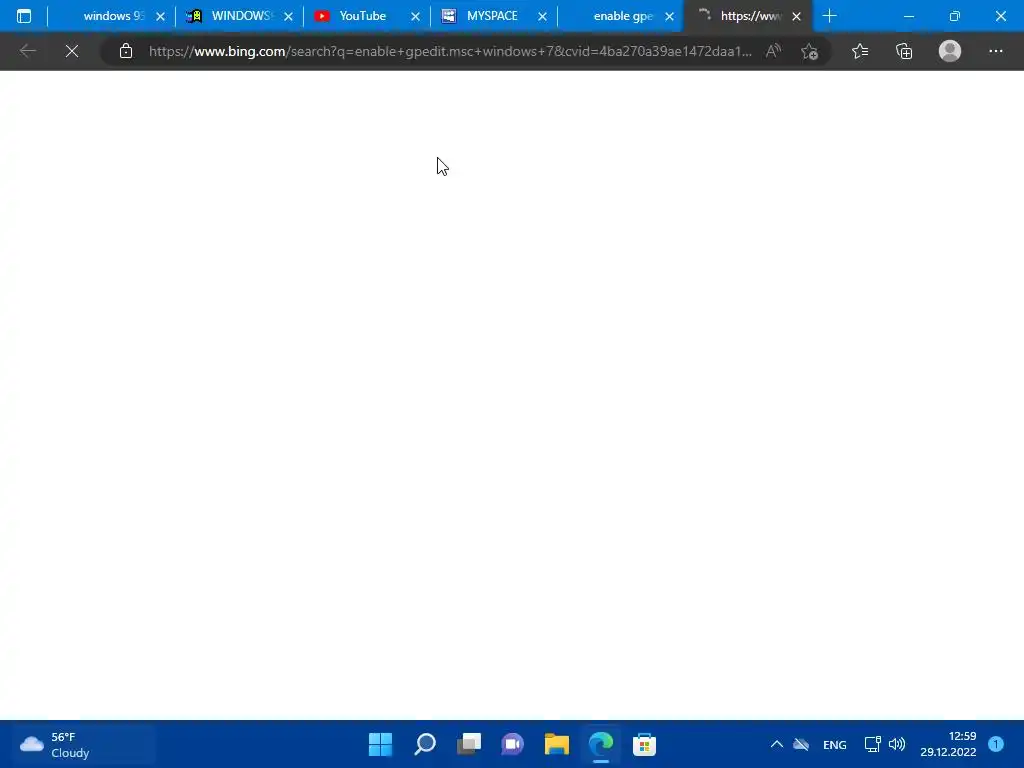Open Collections panel
Screen dimensions: 1024x768
pyautogui.click(x=904, y=51)
